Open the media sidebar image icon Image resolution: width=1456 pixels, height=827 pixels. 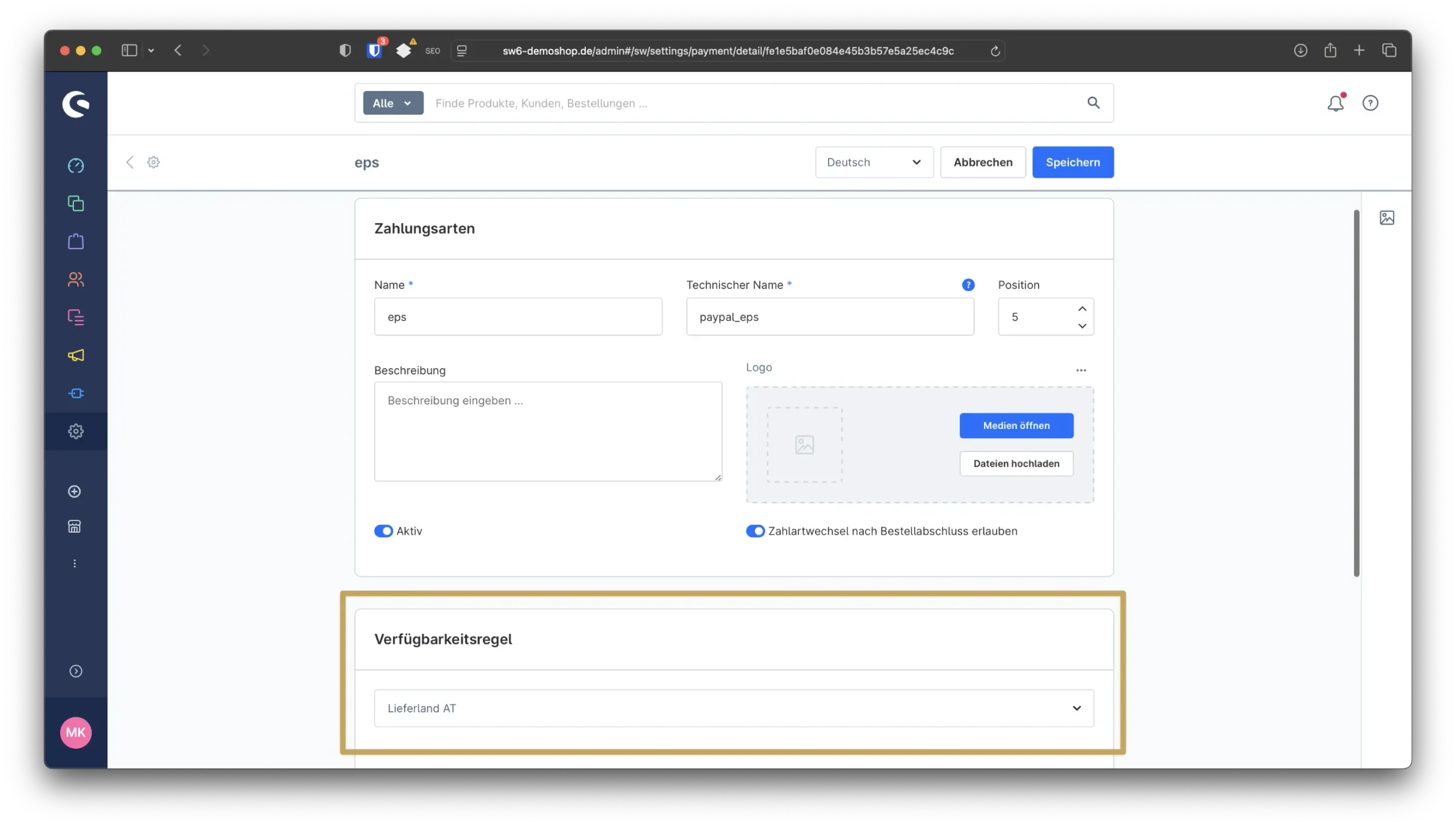1387,218
